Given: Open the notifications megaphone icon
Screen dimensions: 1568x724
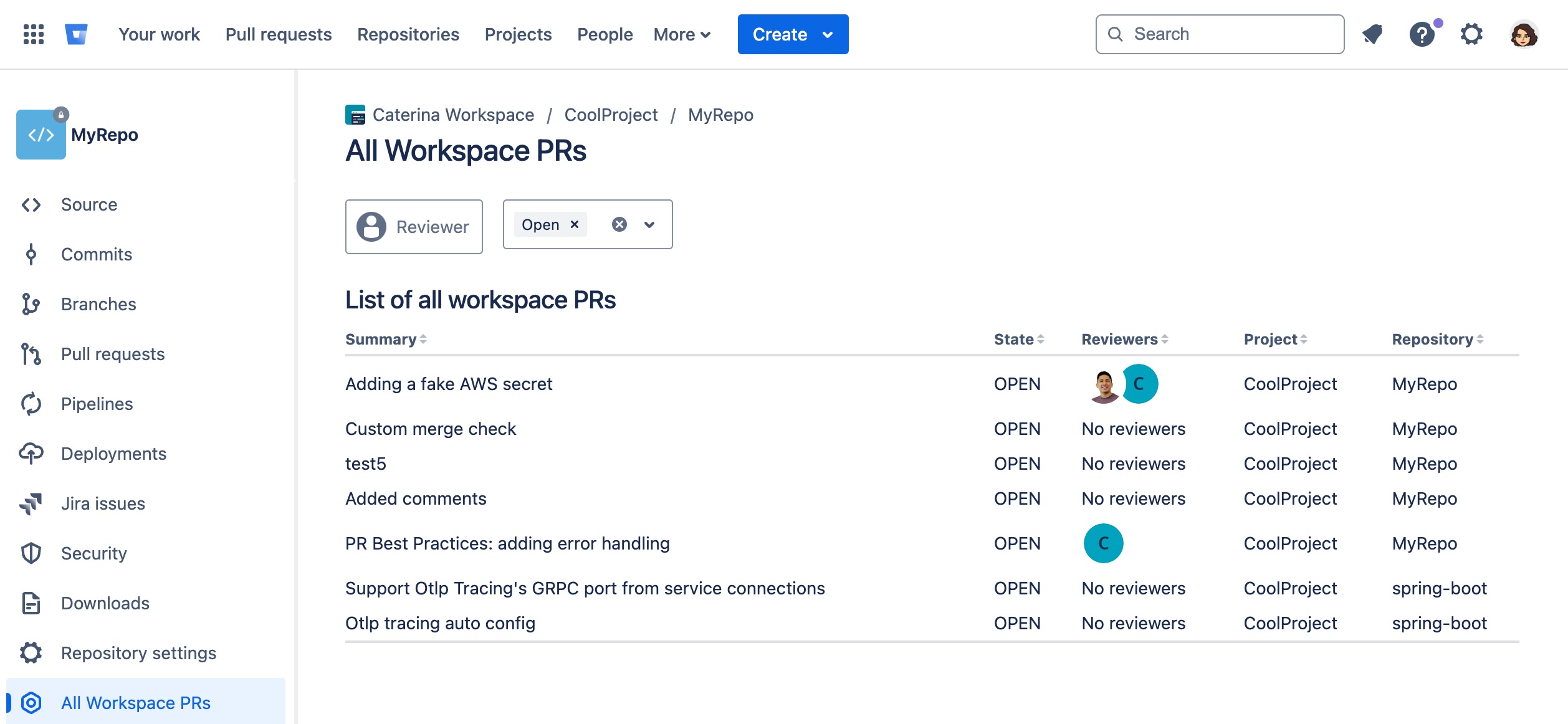Looking at the screenshot, I should [1372, 34].
